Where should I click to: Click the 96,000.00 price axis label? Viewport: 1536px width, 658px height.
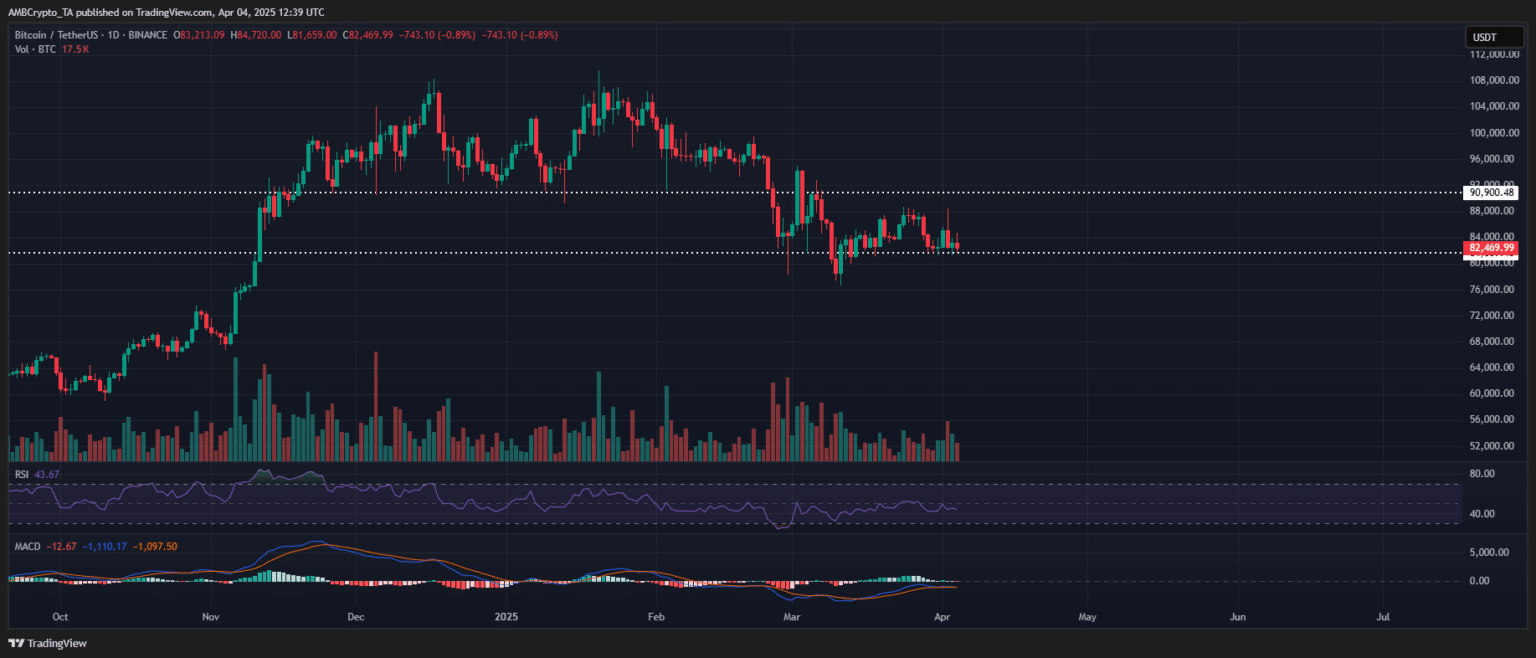1494,158
